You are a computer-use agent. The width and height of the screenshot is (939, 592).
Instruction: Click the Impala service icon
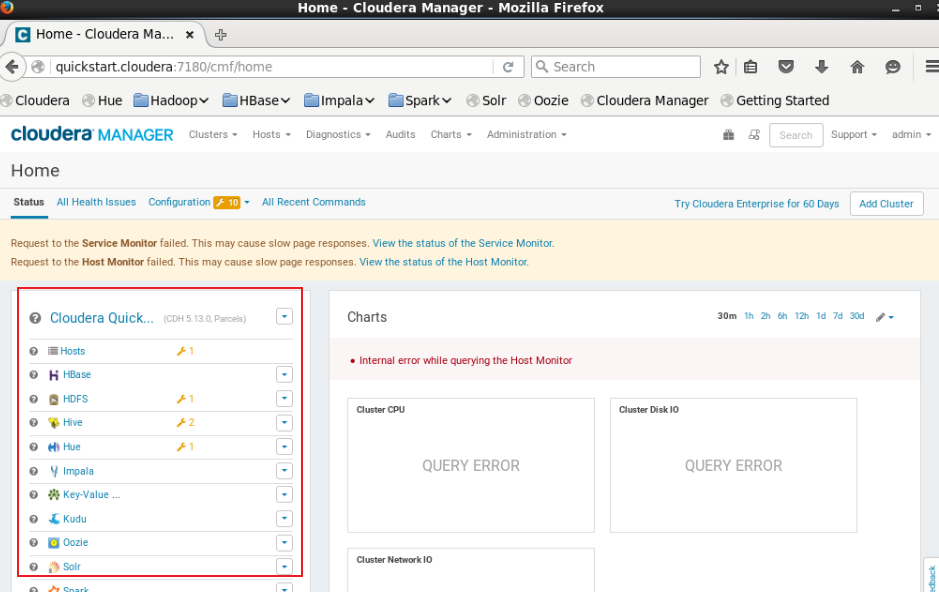[53, 471]
